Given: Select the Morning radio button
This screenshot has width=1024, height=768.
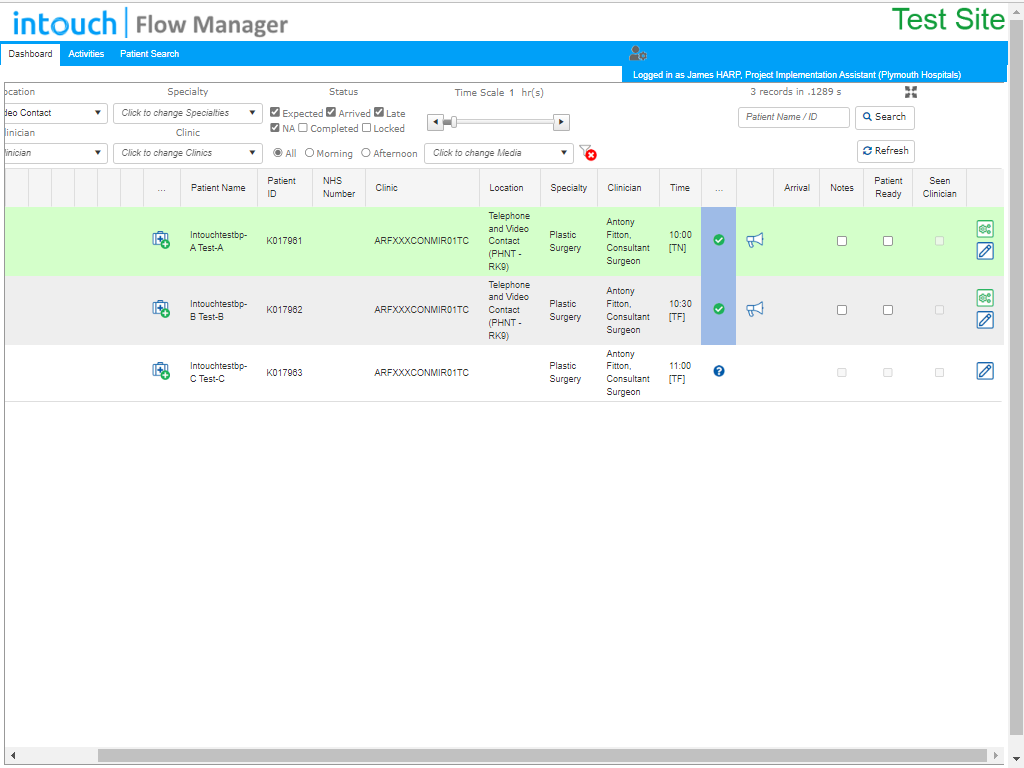Looking at the screenshot, I should coord(310,153).
